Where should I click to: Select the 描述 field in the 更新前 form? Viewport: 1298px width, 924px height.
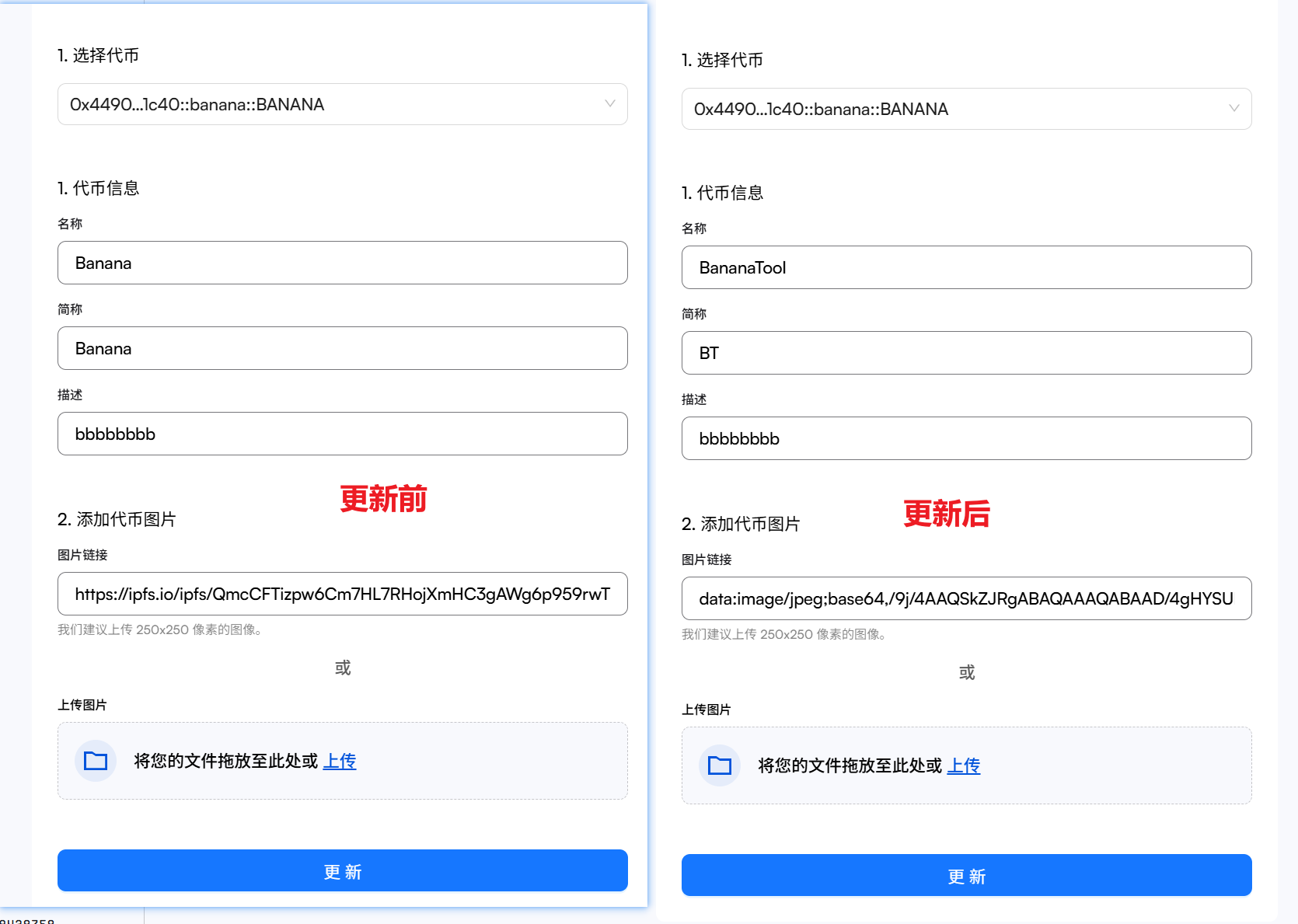click(x=342, y=434)
